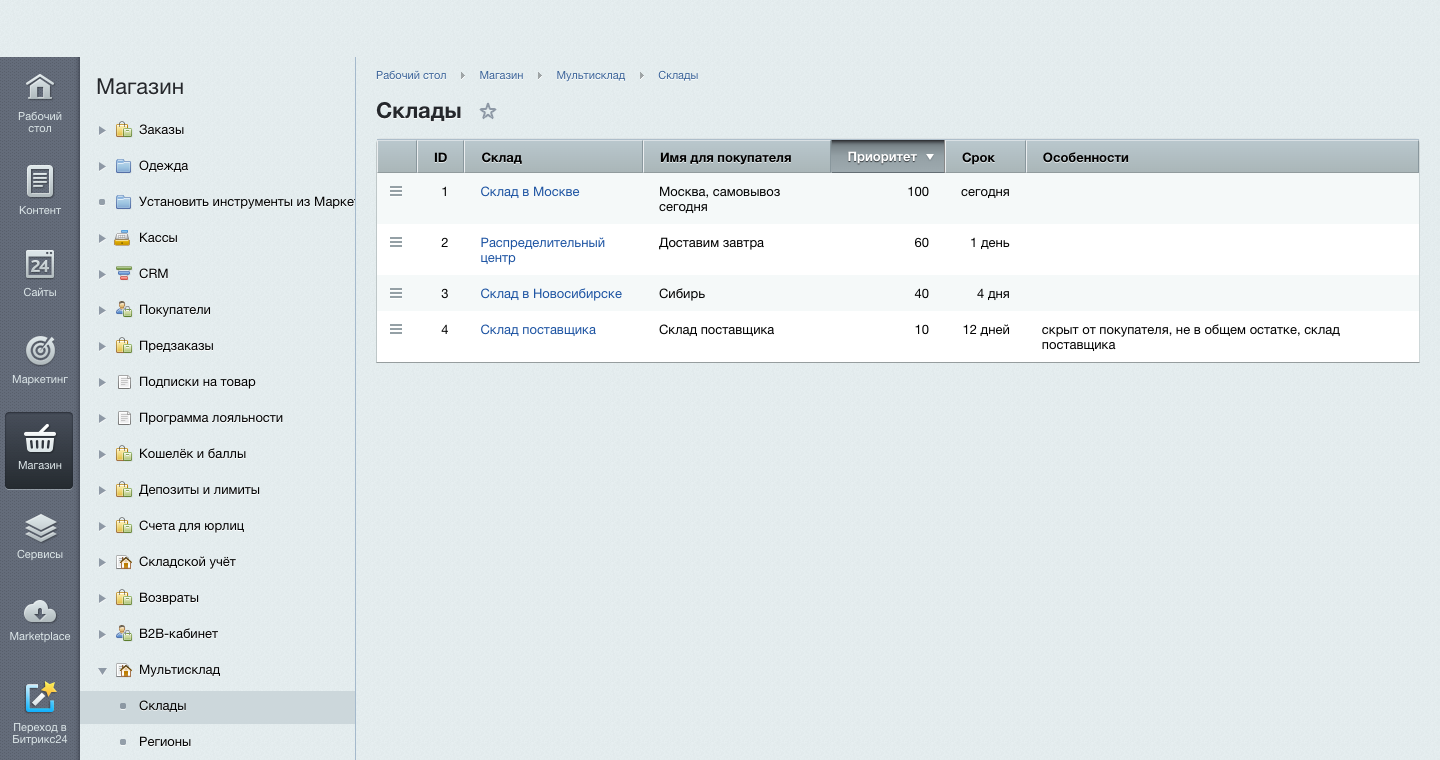Open row menu for Склад в Новосибирске

pos(396,293)
